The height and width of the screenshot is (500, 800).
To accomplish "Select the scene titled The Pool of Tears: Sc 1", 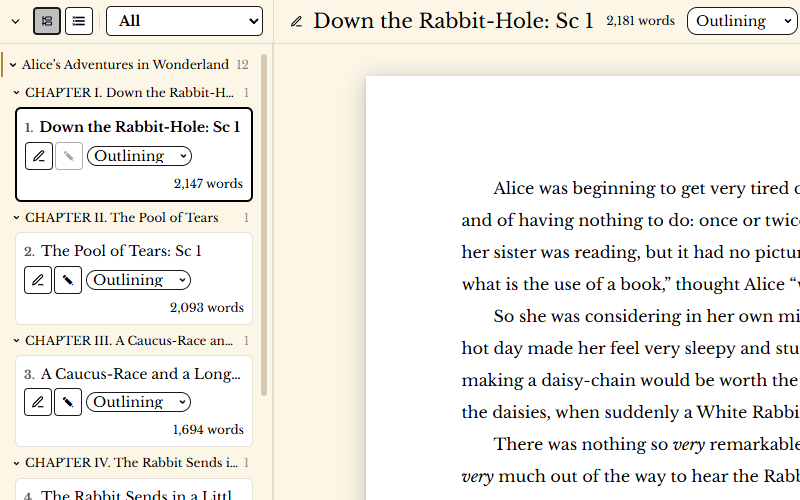I will [121, 251].
